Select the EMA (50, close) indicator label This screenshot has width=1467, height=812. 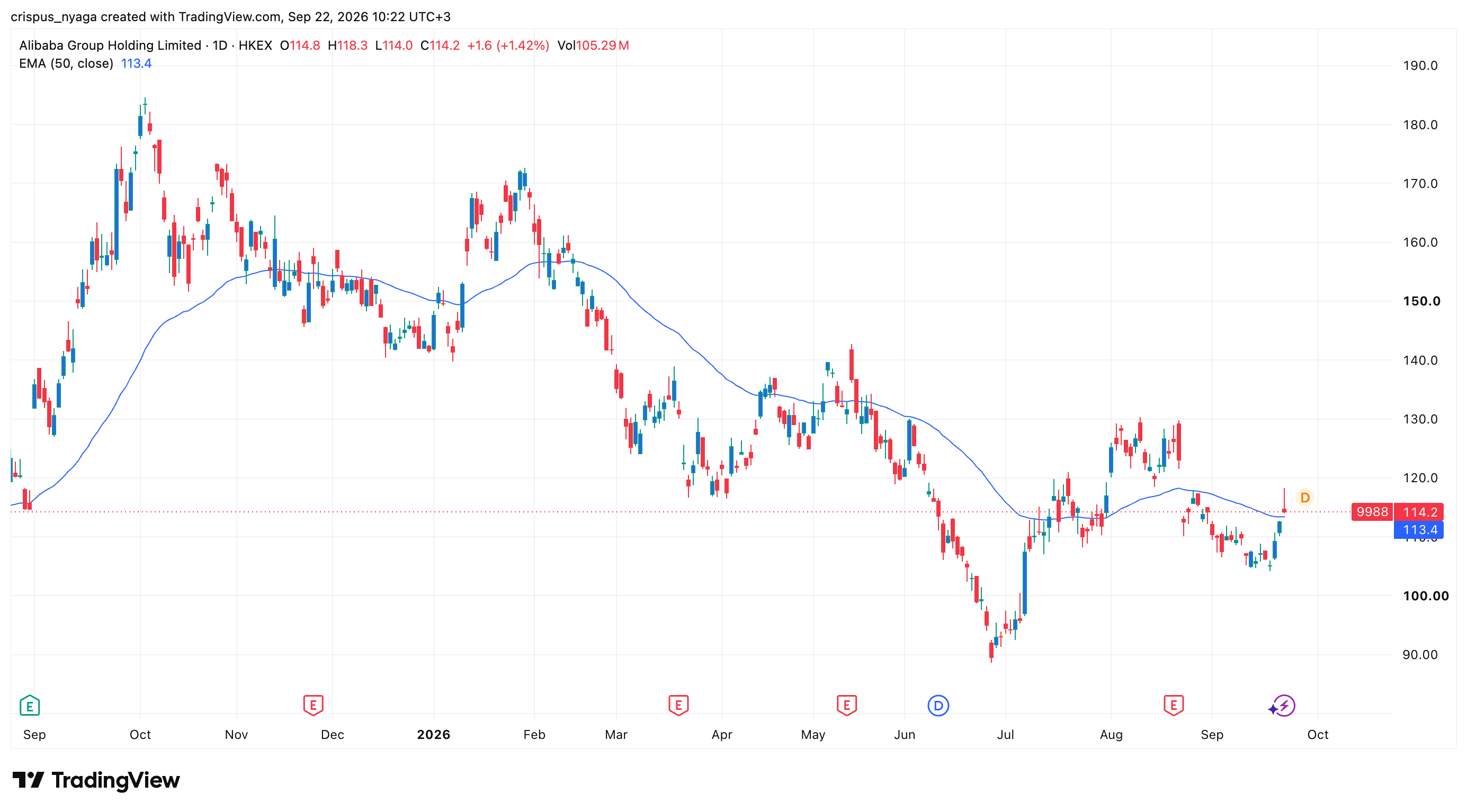point(66,63)
